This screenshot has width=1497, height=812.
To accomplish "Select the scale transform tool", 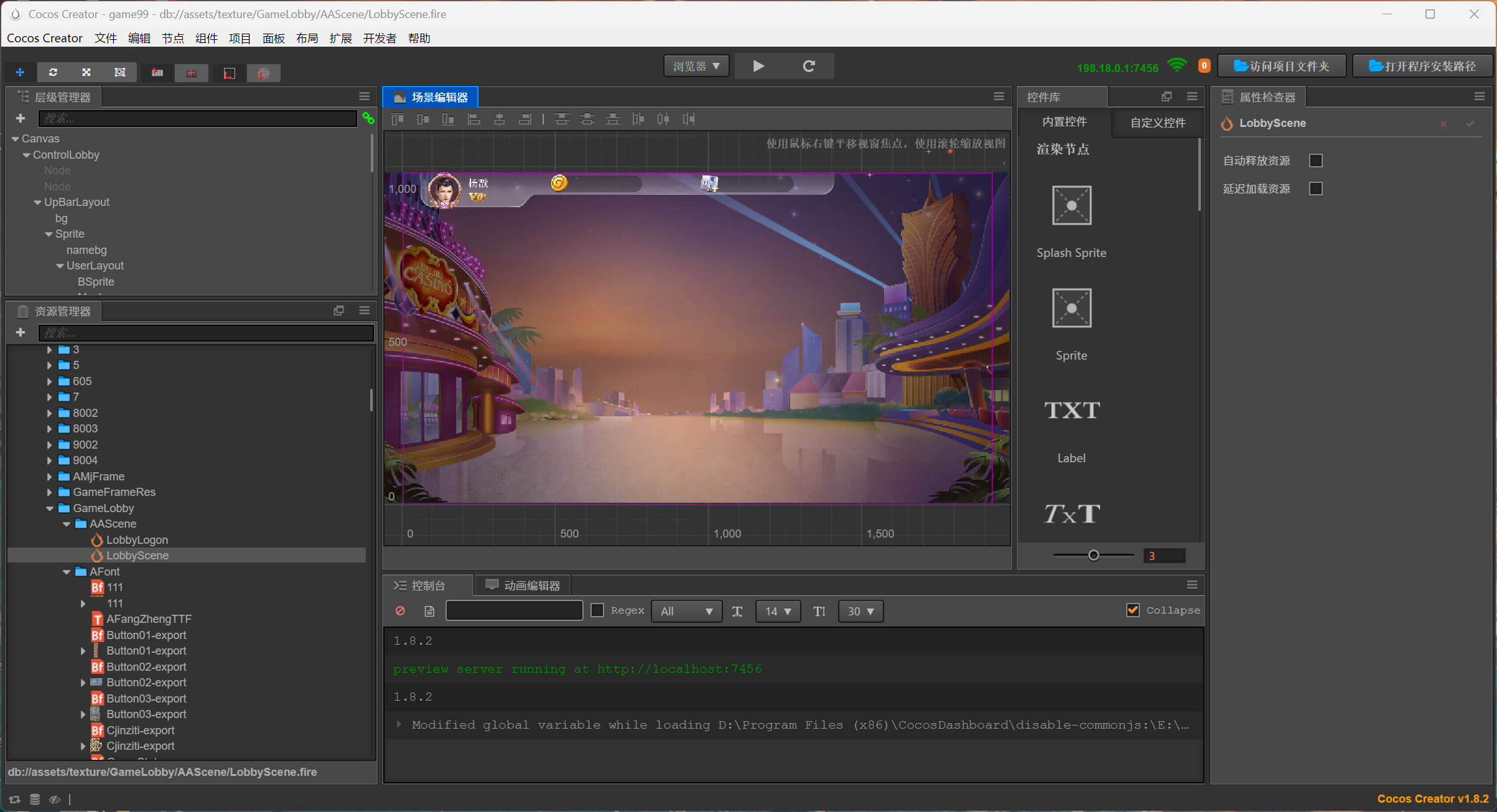I will coord(86,73).
